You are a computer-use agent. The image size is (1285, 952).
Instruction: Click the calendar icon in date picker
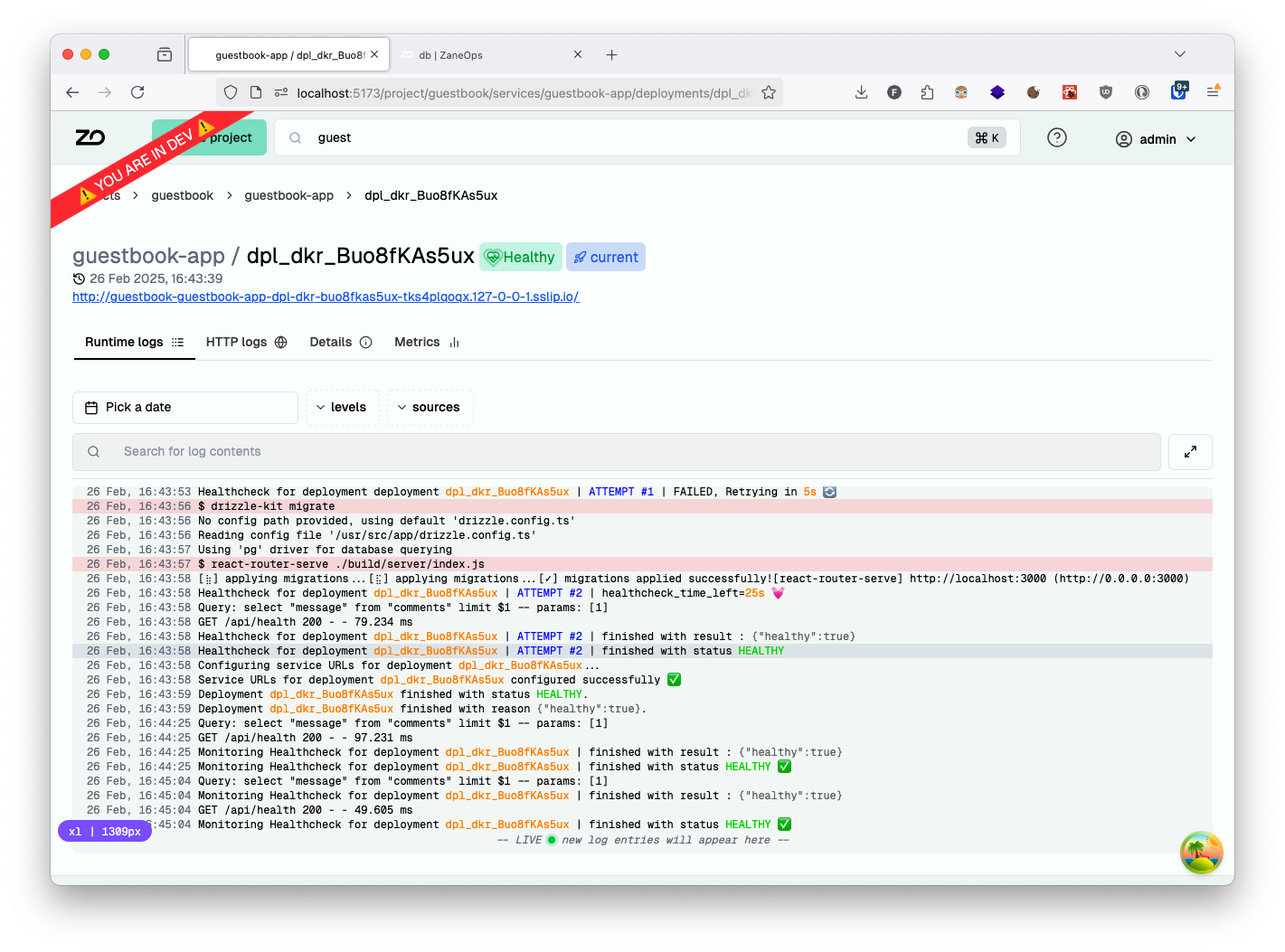coord(91,408)
